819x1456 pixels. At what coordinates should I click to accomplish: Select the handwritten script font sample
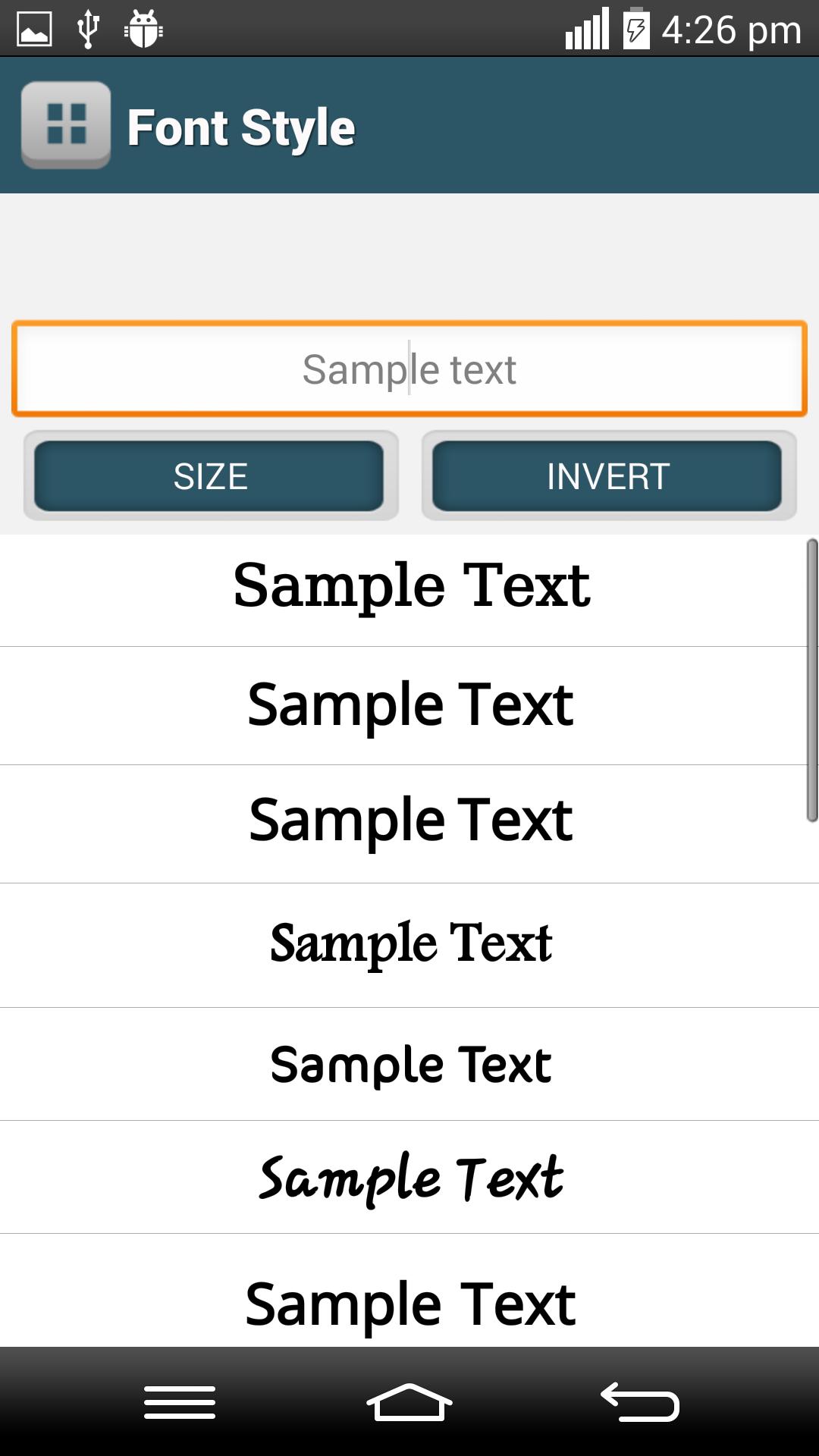point(409,1178)
